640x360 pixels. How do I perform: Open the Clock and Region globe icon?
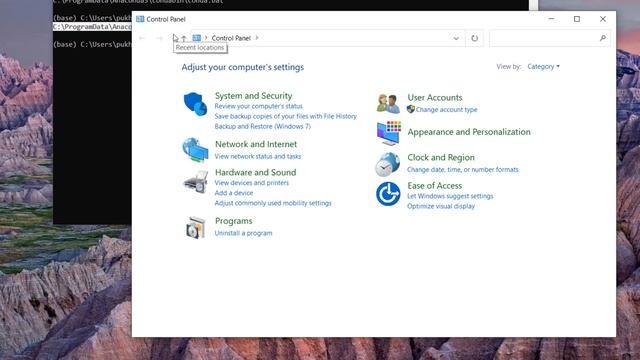click(x=387, y=164)
